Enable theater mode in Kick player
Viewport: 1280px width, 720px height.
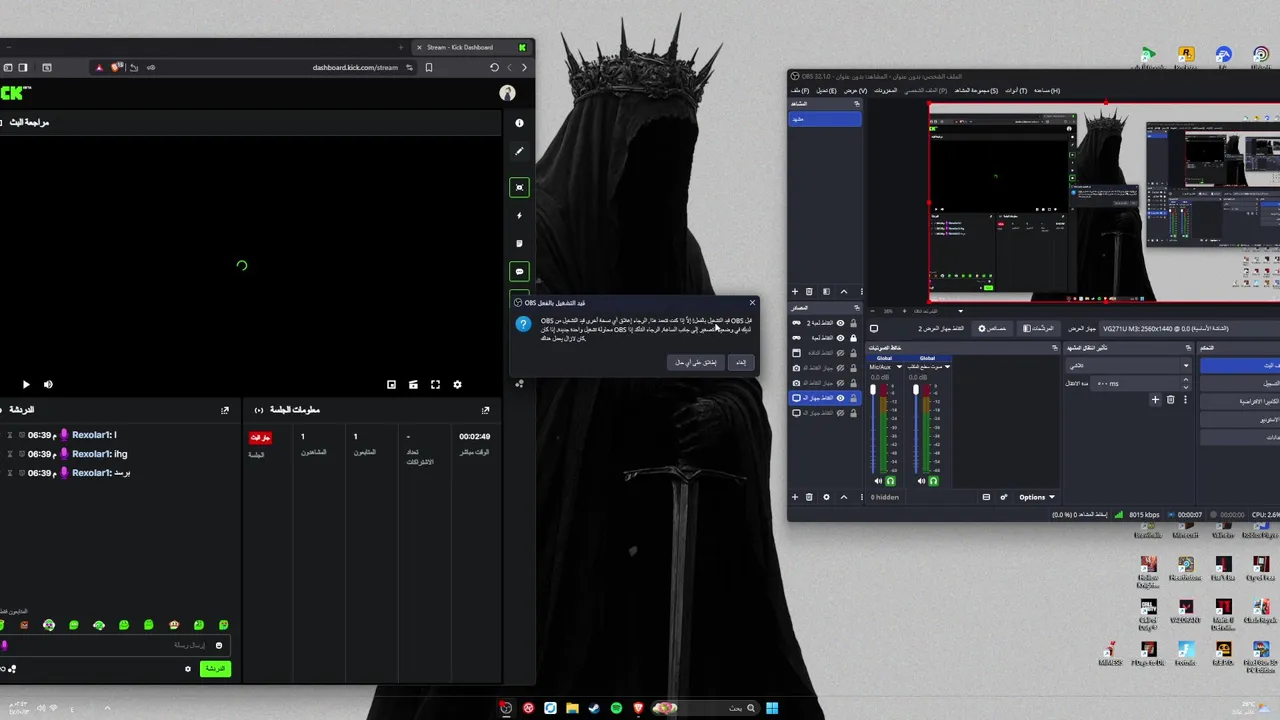413,384
